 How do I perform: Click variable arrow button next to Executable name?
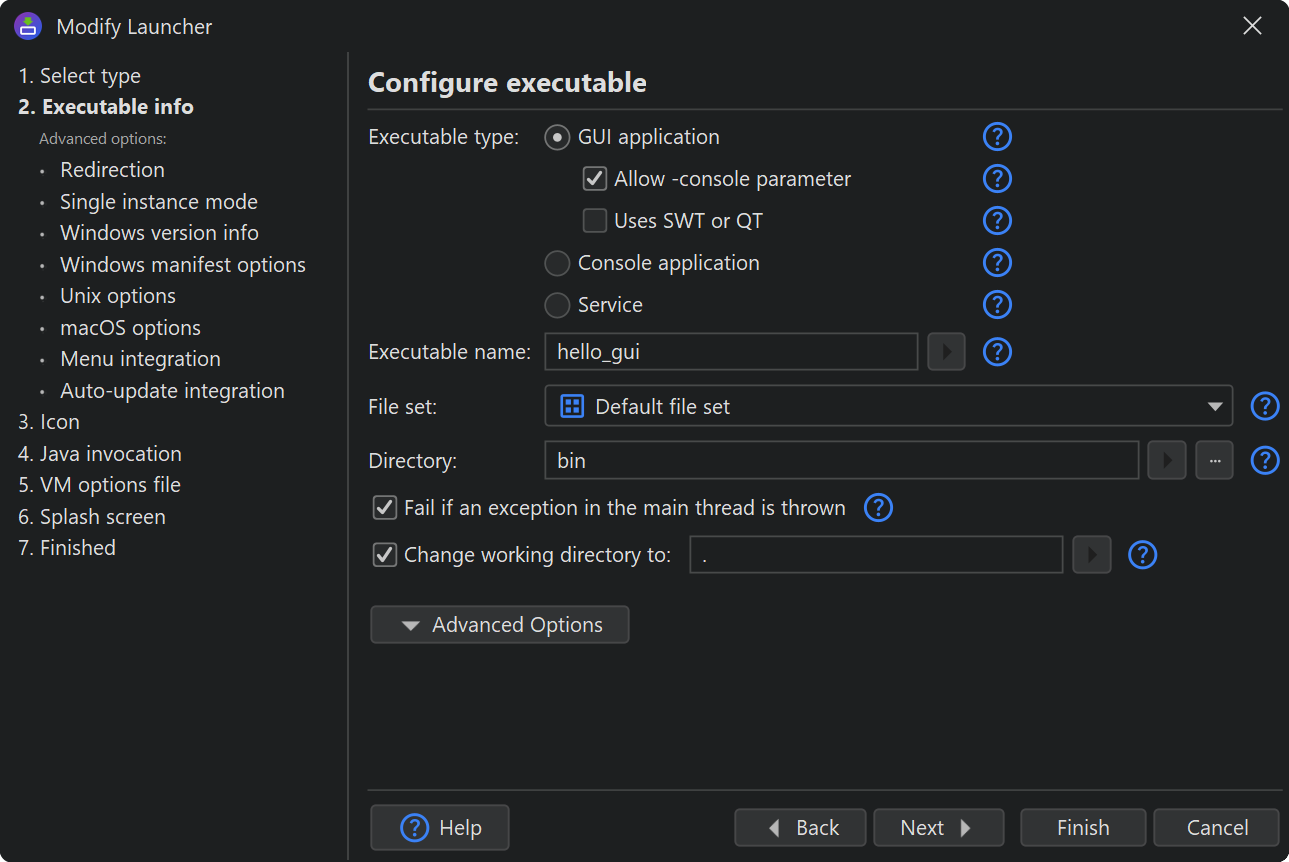pyautogui.click(x=946, y=352)
